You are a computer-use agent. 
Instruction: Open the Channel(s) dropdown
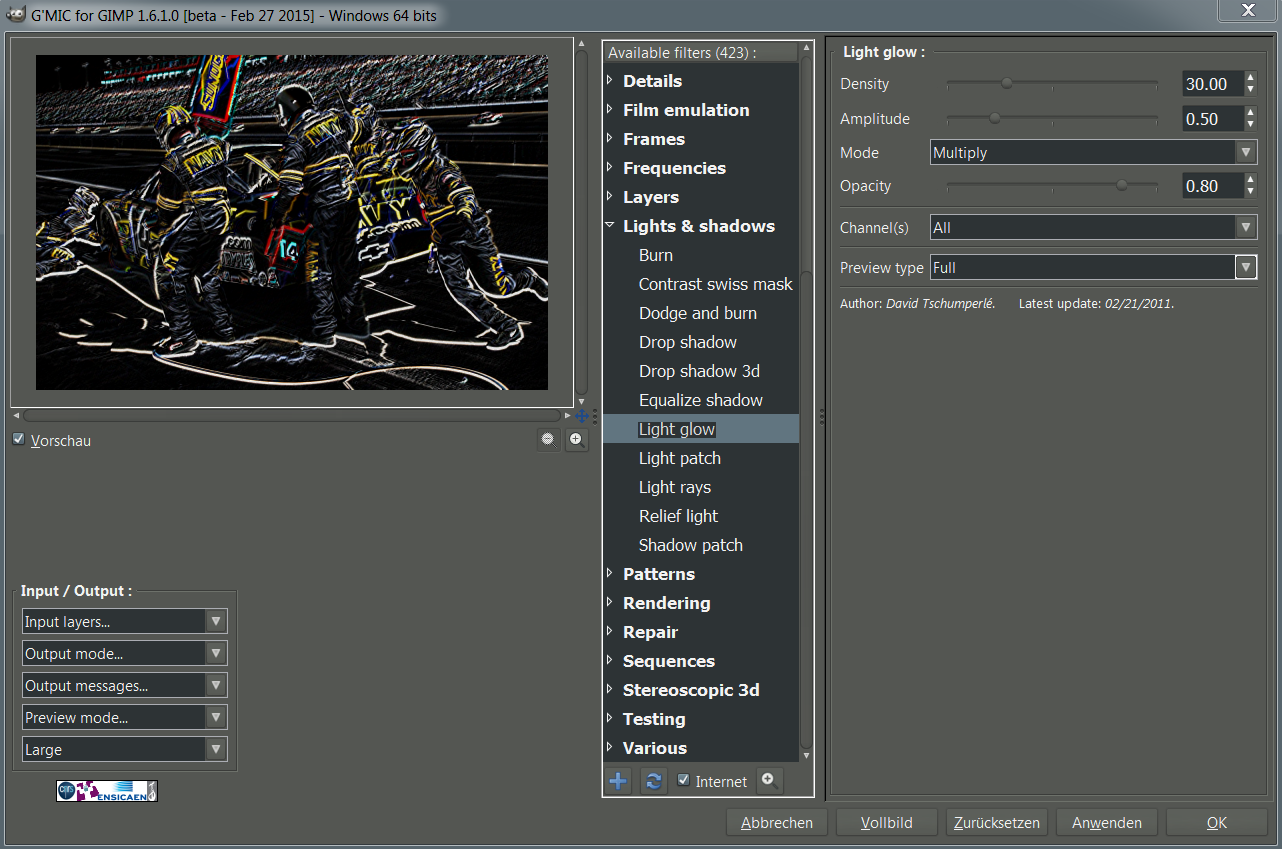(x=1092, y=228)
